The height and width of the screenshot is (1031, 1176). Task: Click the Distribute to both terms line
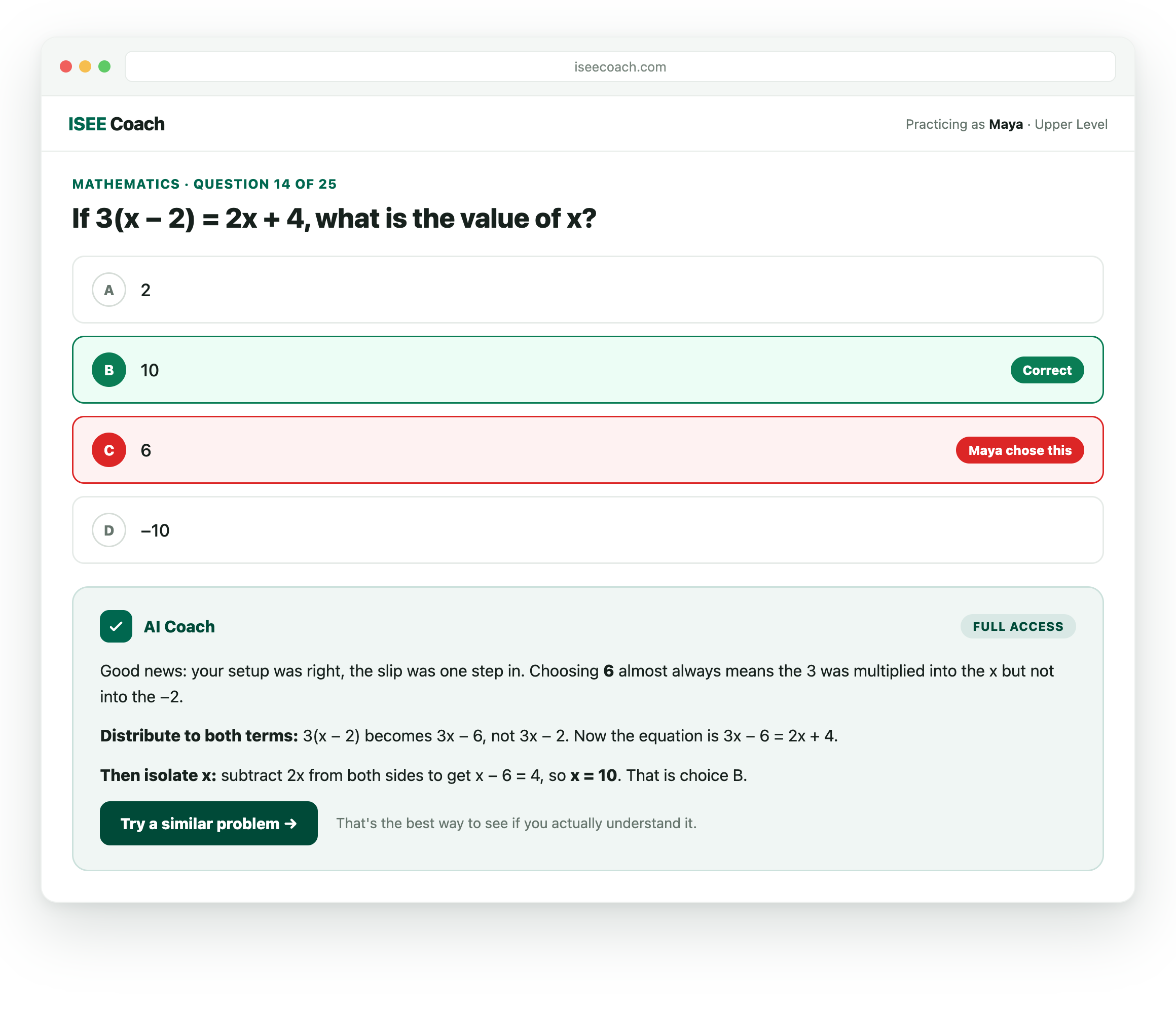469,736
